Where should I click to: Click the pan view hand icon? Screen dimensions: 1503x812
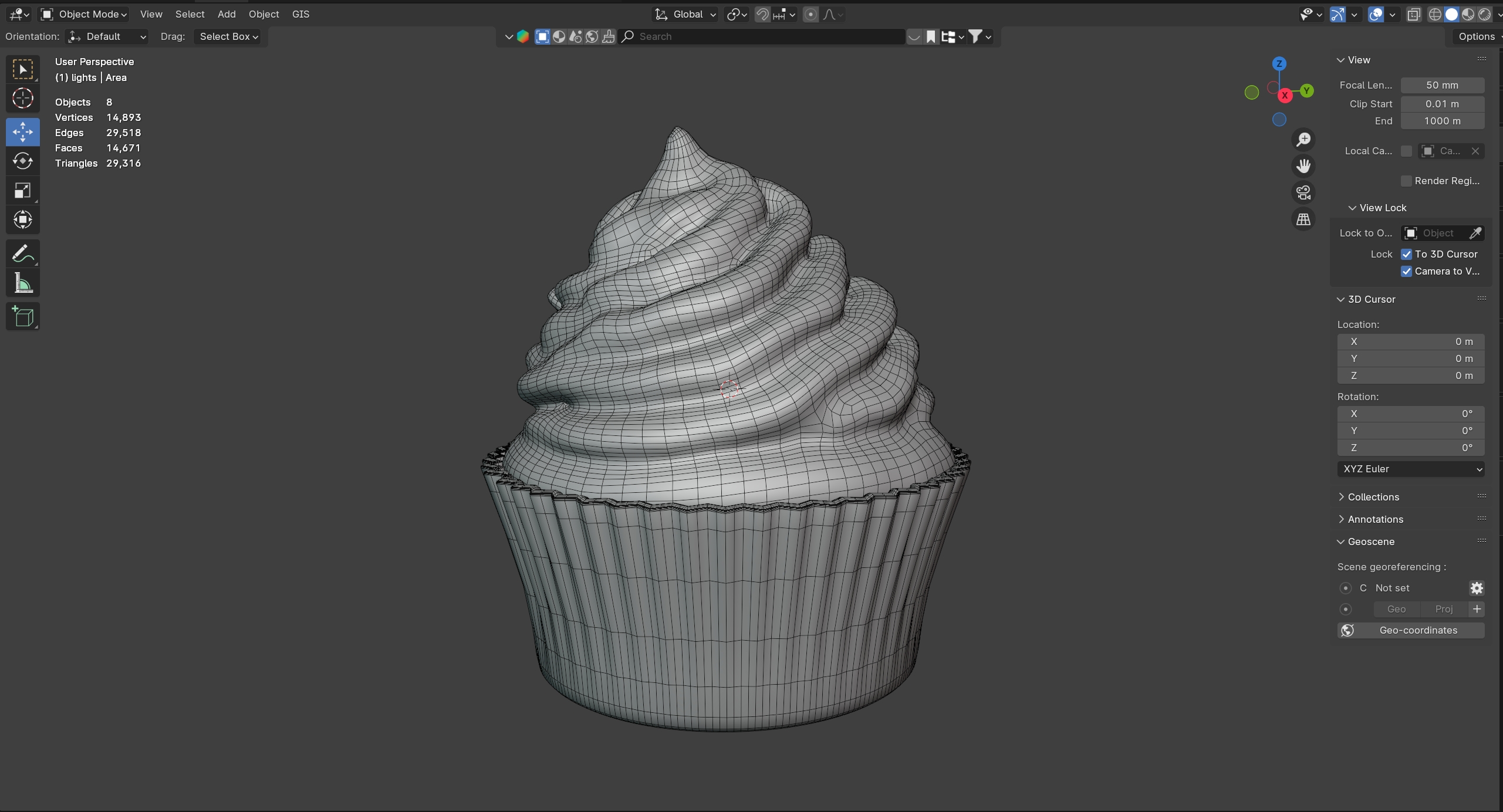[1303, 166]
